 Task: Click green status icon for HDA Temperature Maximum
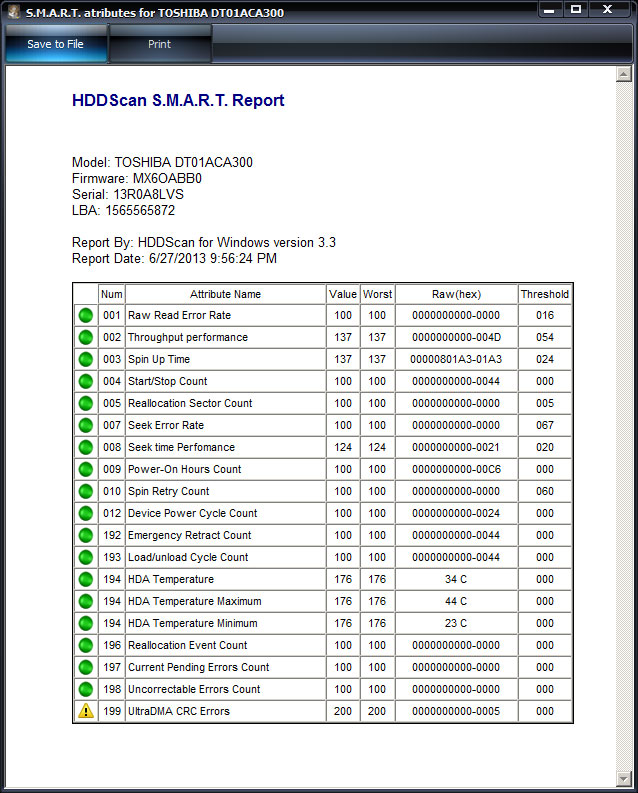[x=86, y=601]
